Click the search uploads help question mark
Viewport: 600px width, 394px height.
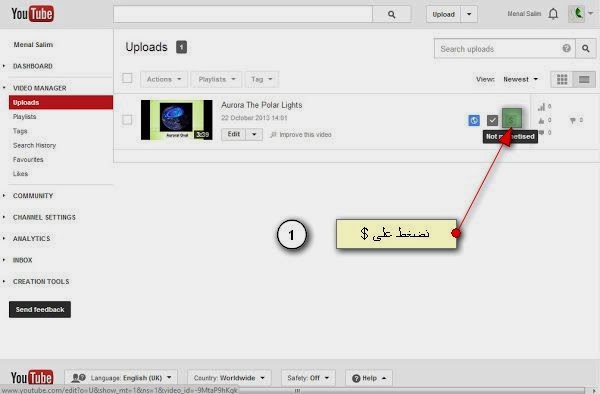pyautogui.click(x=566, y=48)
